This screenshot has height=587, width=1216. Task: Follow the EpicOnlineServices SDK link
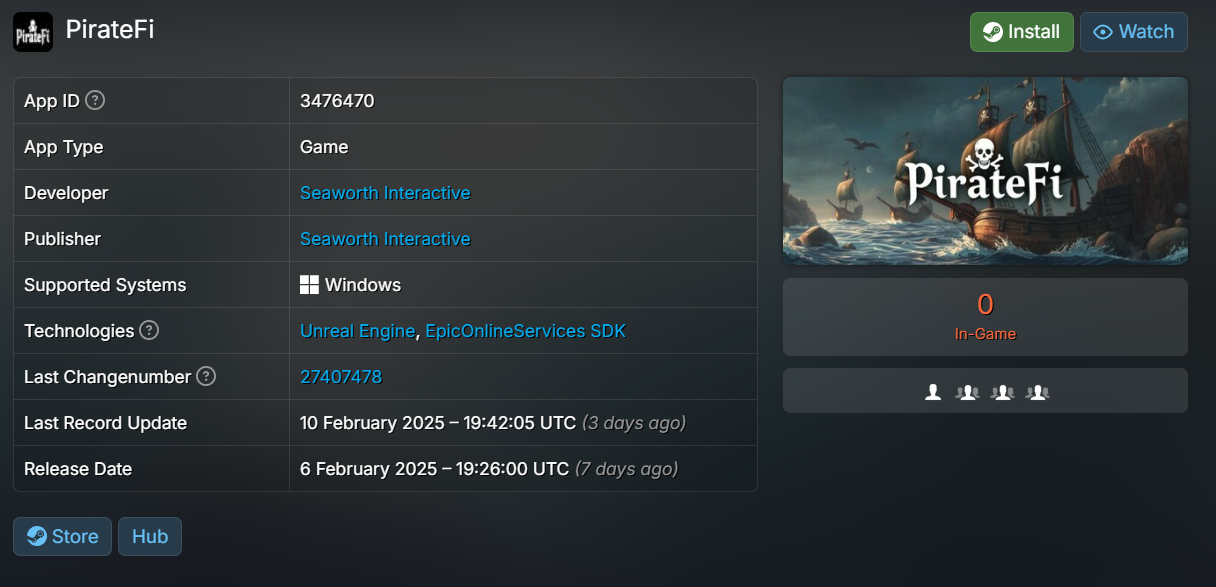pyautogui.click(x=525, y=331)
